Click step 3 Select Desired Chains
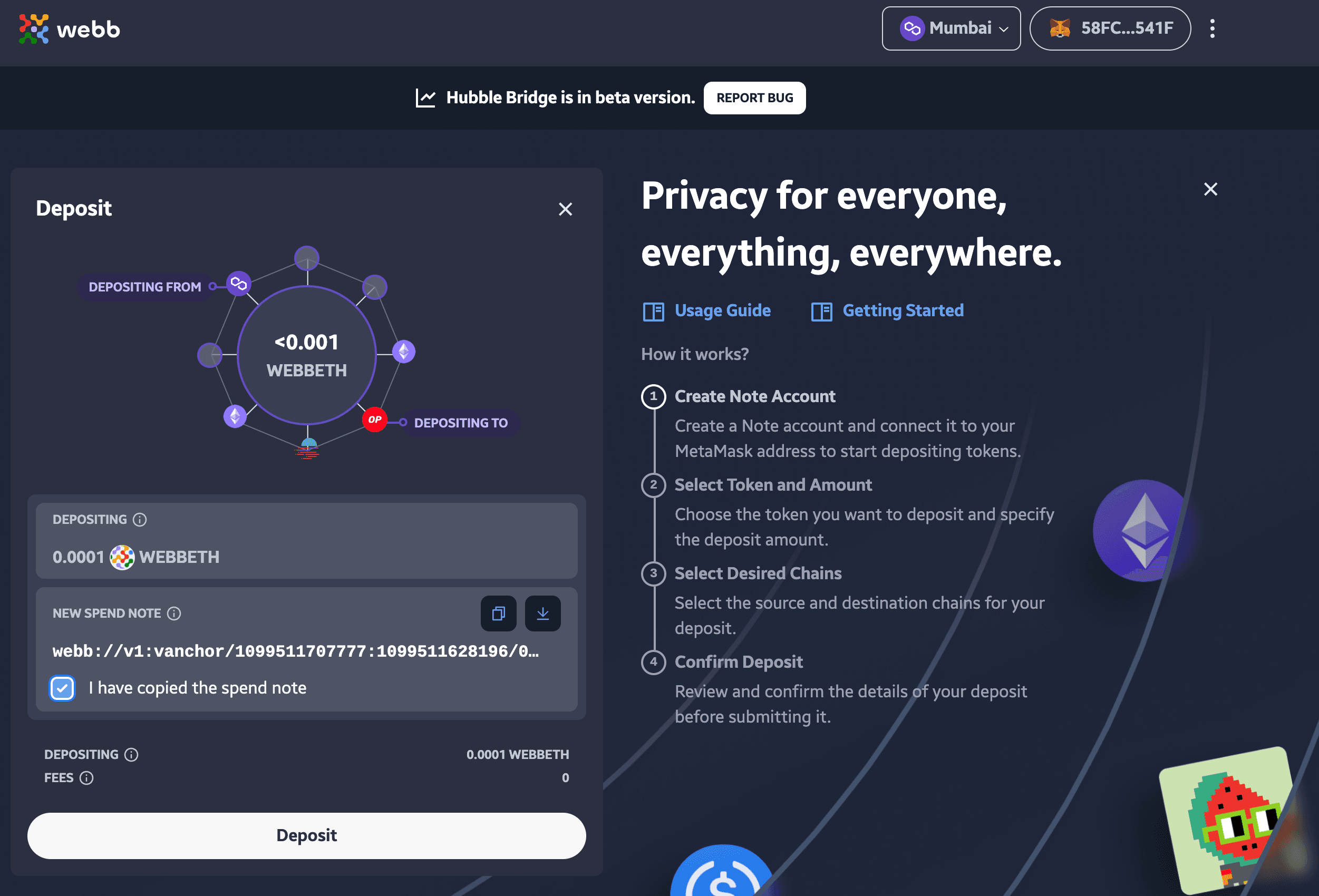Screen dimensions: 1319x896 758,573
